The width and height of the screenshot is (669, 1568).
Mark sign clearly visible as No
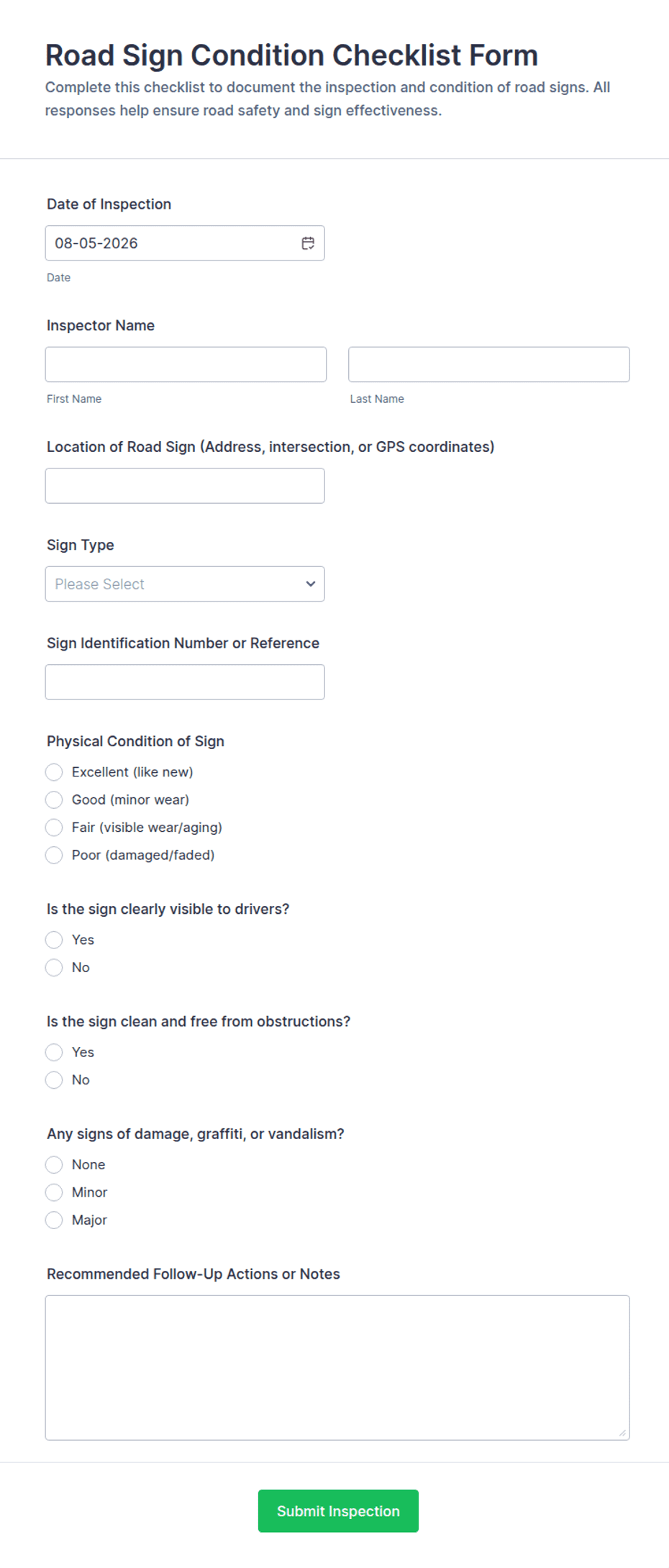[x=54, y=967]
